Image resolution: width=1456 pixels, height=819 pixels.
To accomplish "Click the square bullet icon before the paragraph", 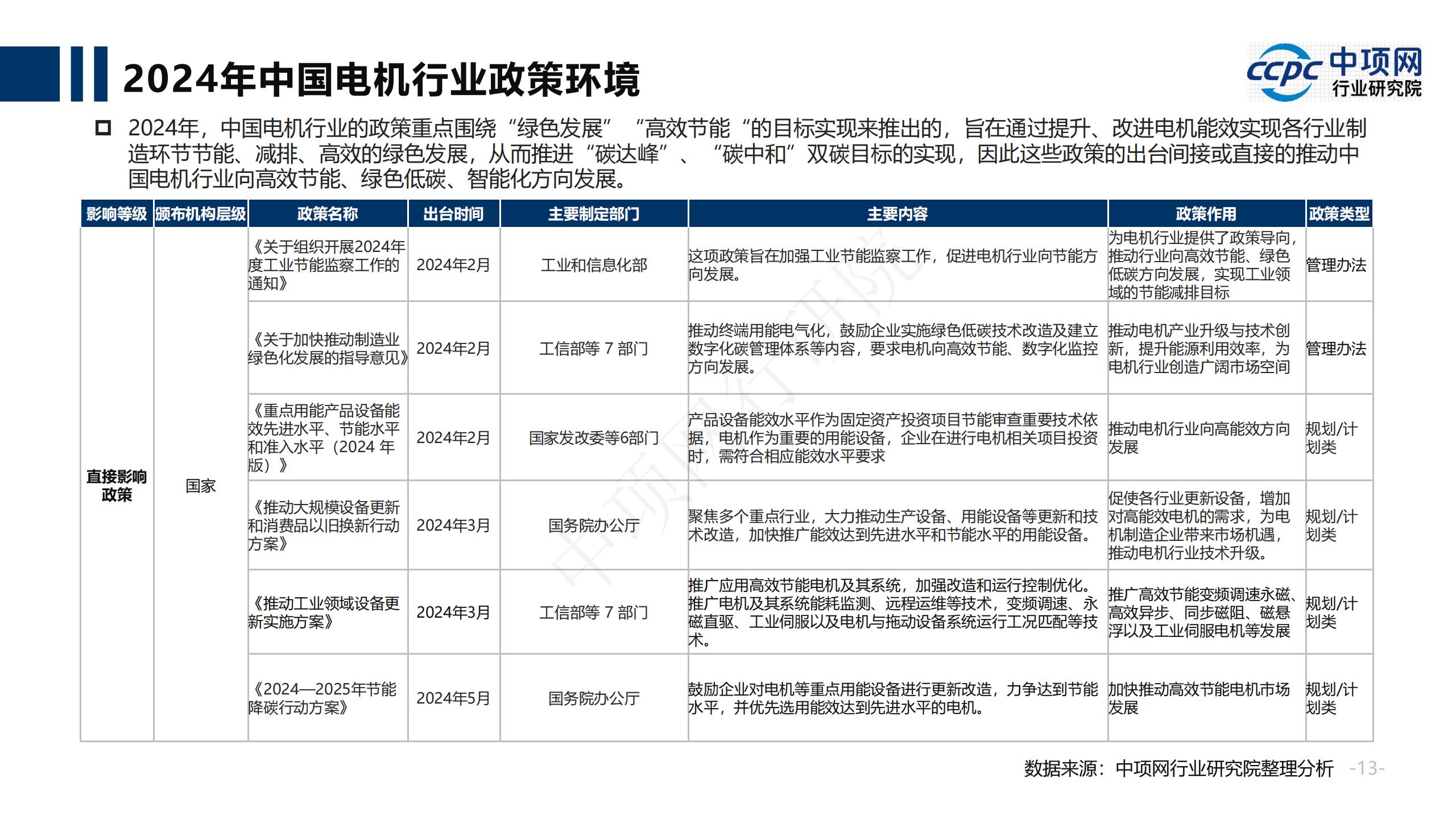I will [103, 128].
